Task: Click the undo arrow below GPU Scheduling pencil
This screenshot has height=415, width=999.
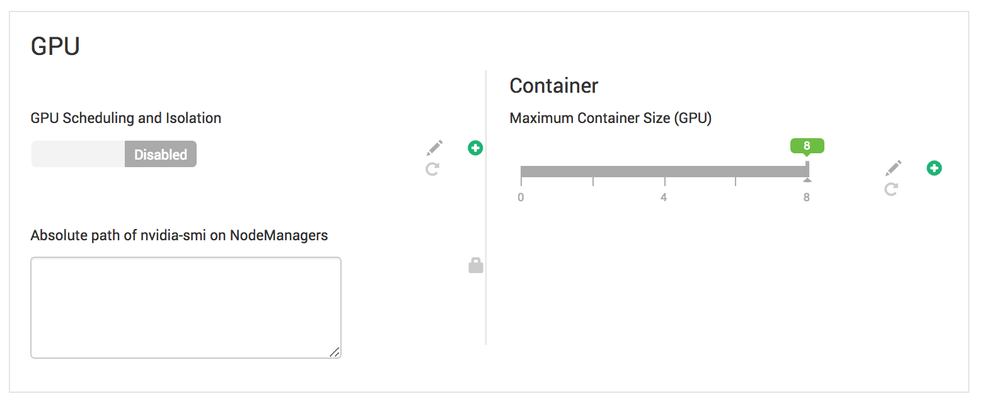Action: [432, 170]
